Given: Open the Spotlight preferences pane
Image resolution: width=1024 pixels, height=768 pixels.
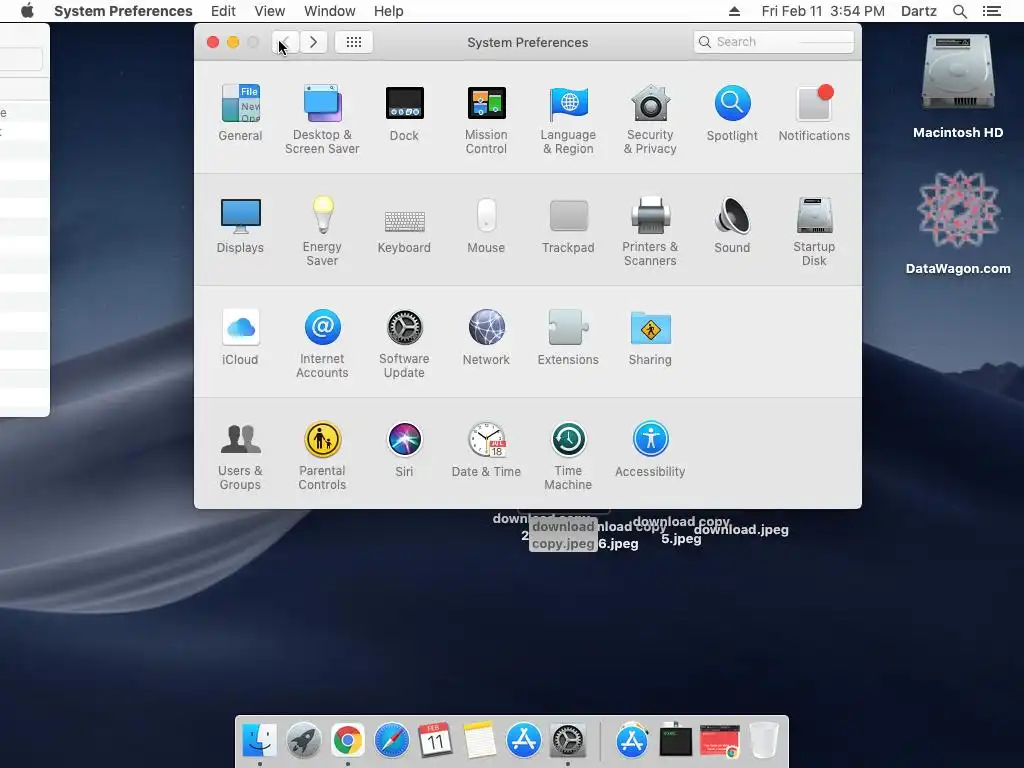Looking at the screenshot, I should click(x=732, y=112).
